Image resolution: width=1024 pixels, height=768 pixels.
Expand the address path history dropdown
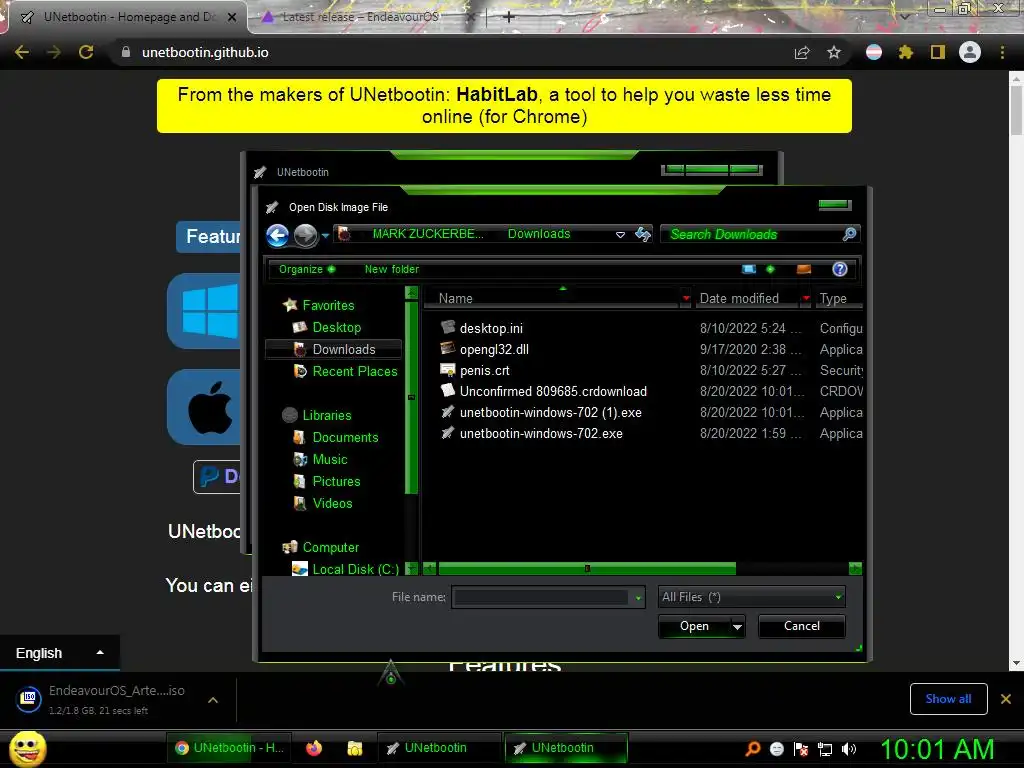point(620,234)
